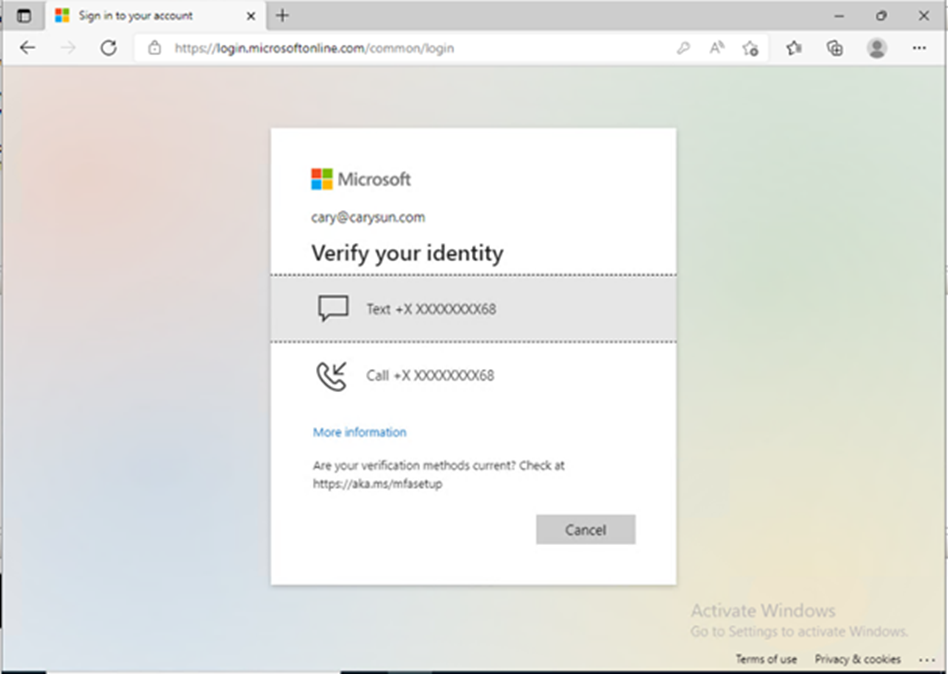Click the Read aloud icon

[716, 48]
